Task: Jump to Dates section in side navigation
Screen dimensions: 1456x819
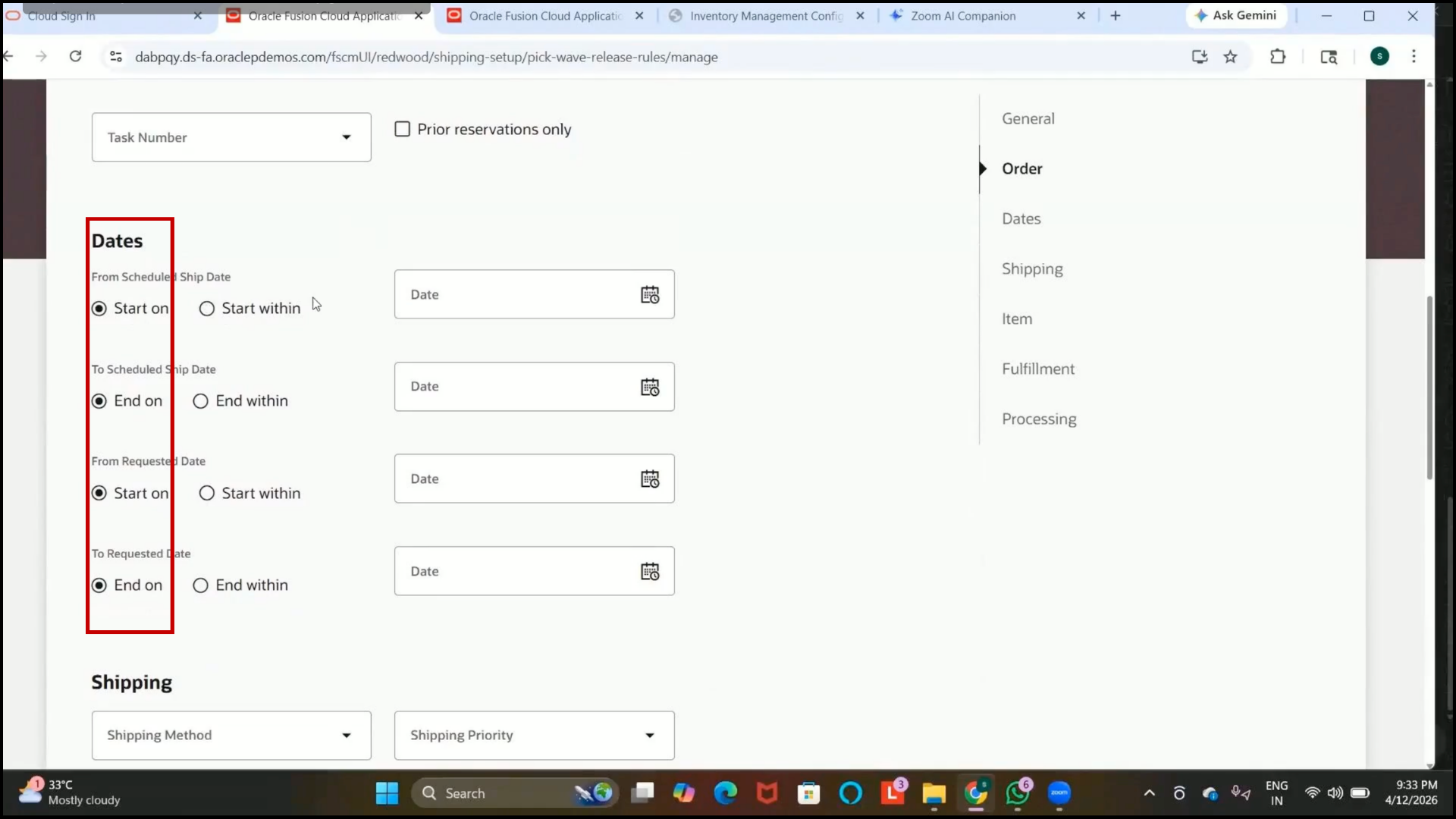Action: [x=1021, y=219]
